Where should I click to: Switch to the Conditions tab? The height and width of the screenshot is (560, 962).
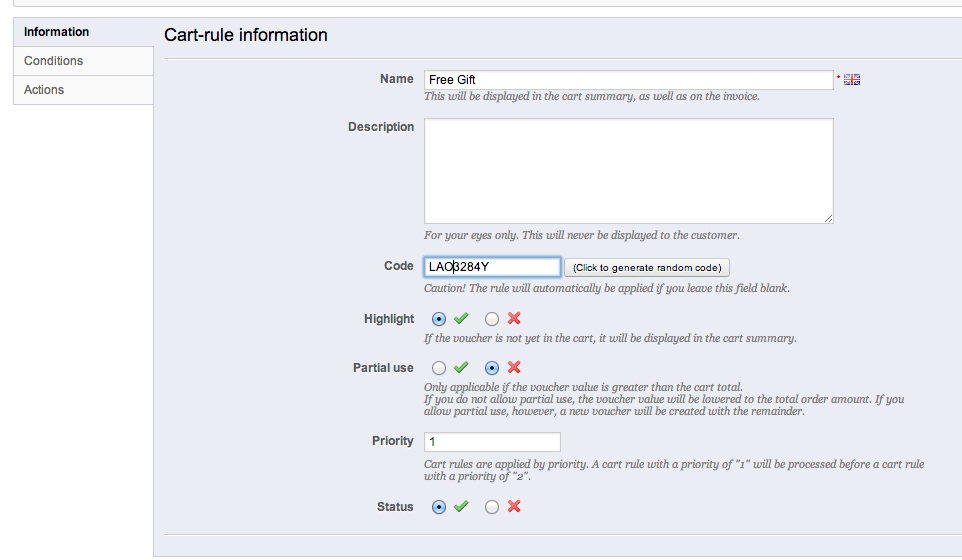pyautogui.click(x=54, y=61)
